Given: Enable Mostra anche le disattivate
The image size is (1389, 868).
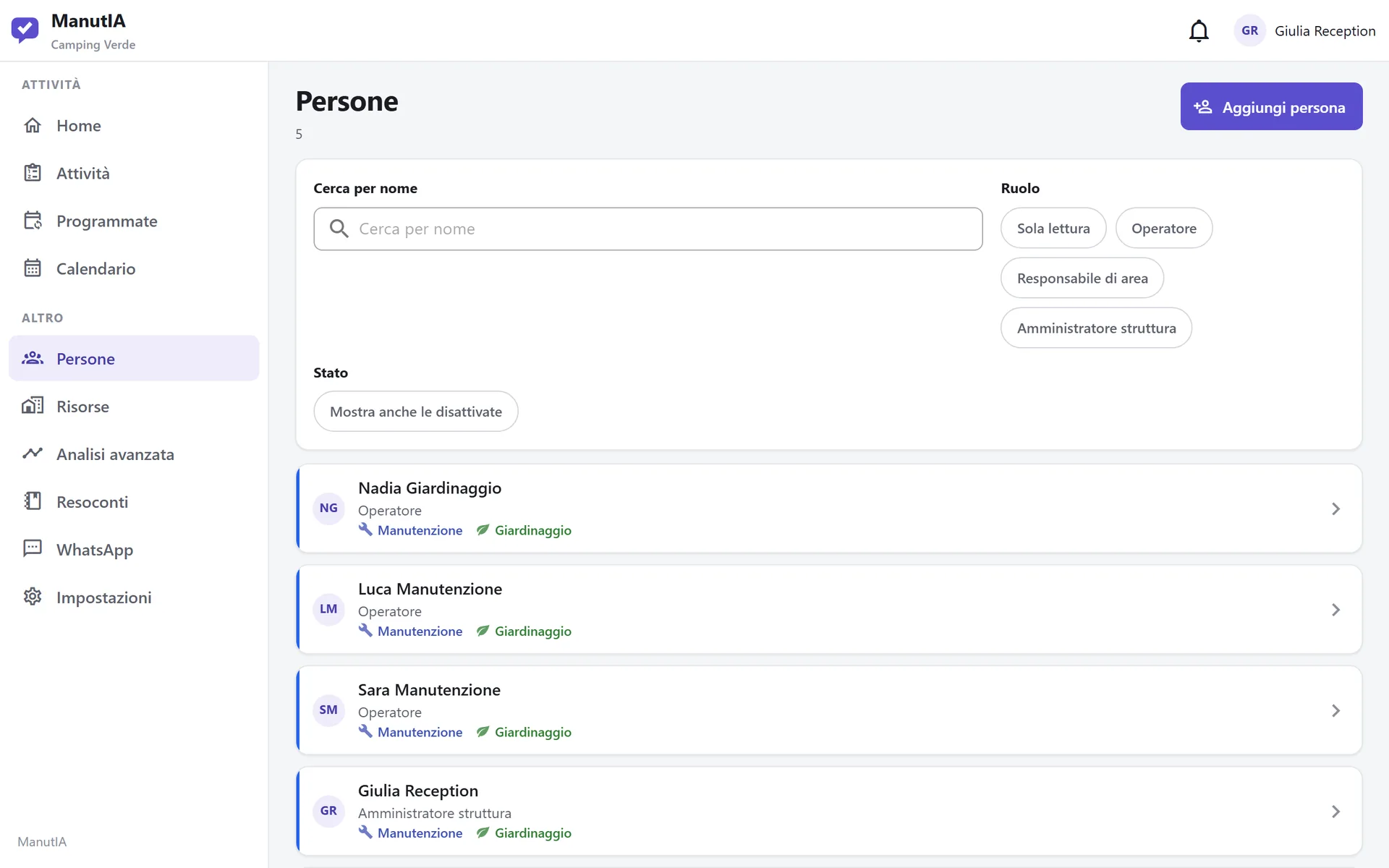Looking at the screenshot, I should 416,412.
